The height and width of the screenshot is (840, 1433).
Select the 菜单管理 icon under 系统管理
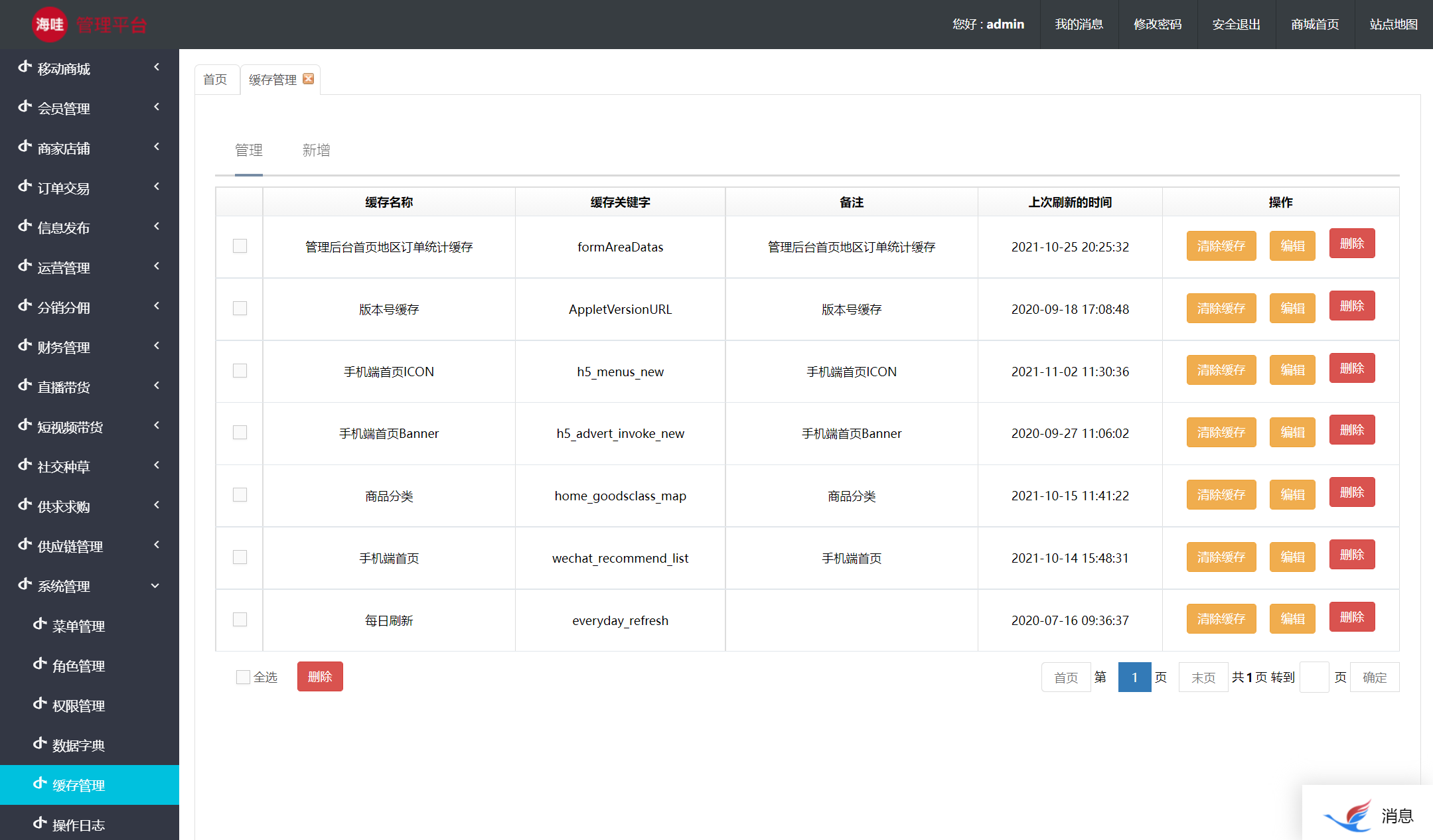coord(39,625)
